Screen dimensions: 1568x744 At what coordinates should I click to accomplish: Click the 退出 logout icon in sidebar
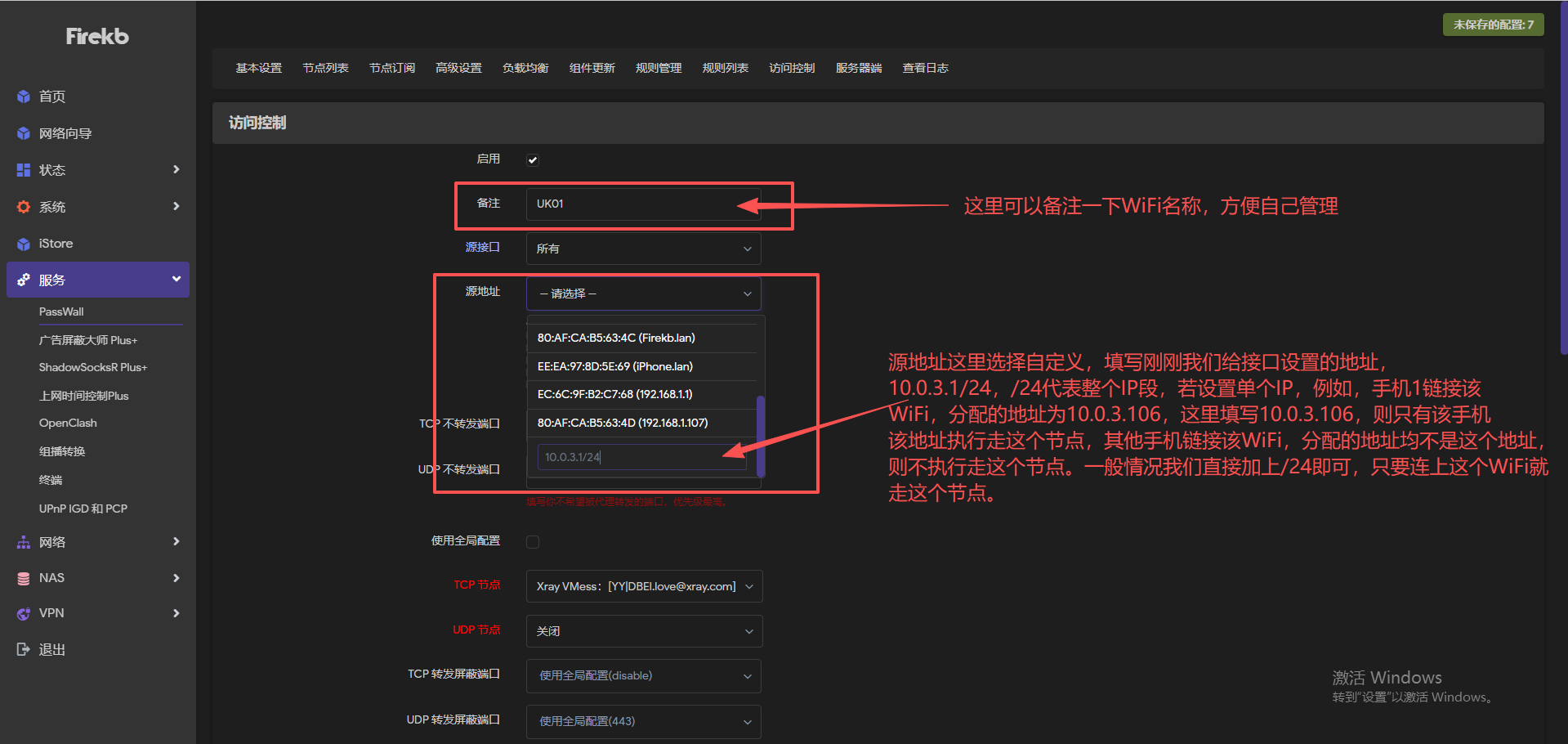click(24, 649)
